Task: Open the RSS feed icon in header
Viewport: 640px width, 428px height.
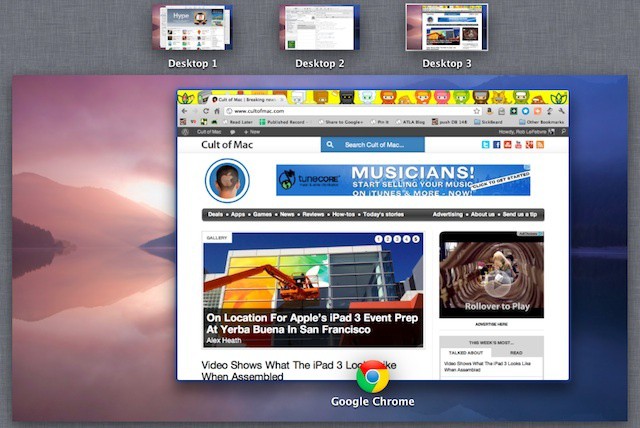Action: pos(540,145)
